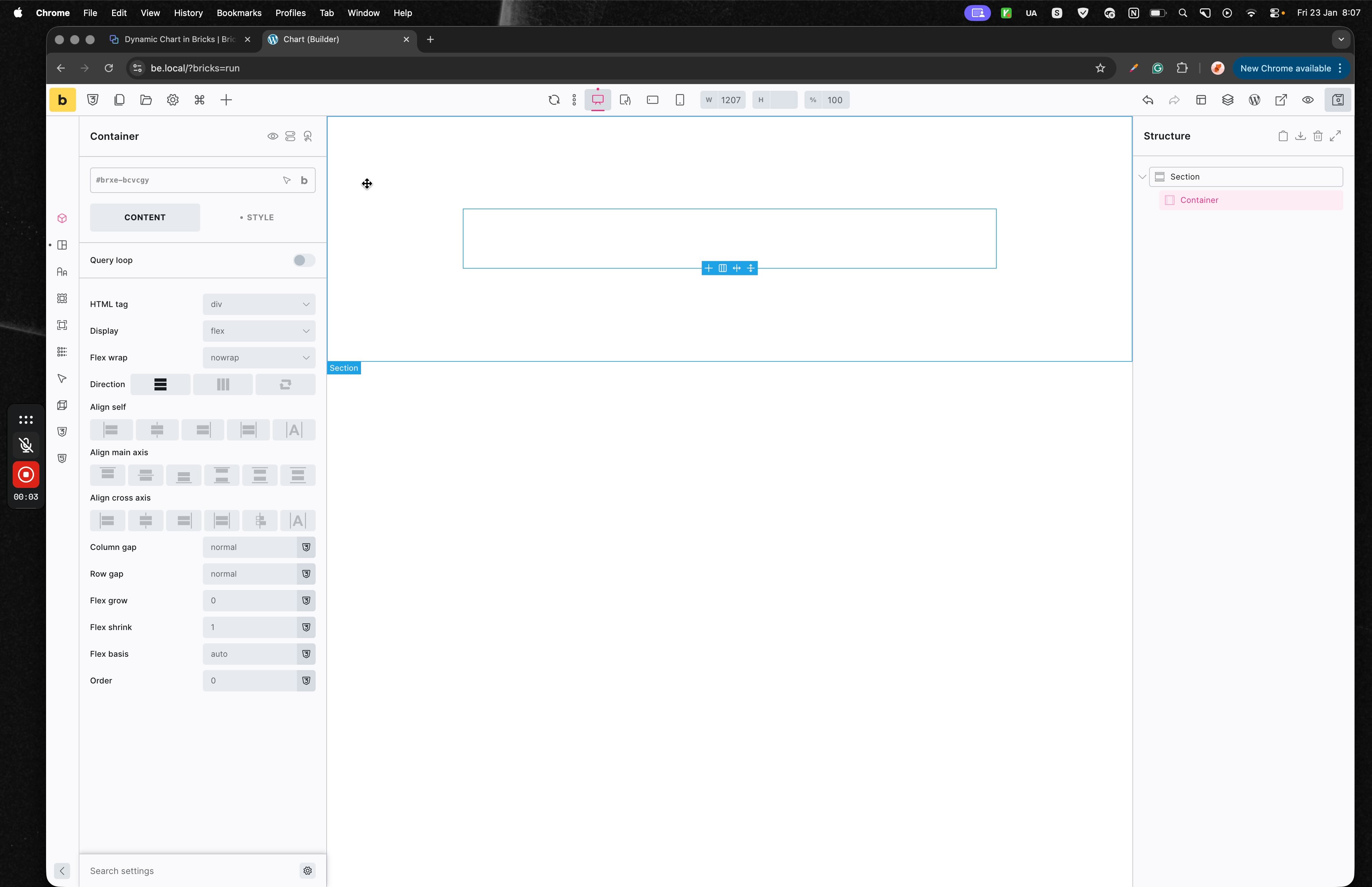This screenshot has width=1372, height=887.
Task: Open the Flex wrap dropdown
Action: coord(259,358)
